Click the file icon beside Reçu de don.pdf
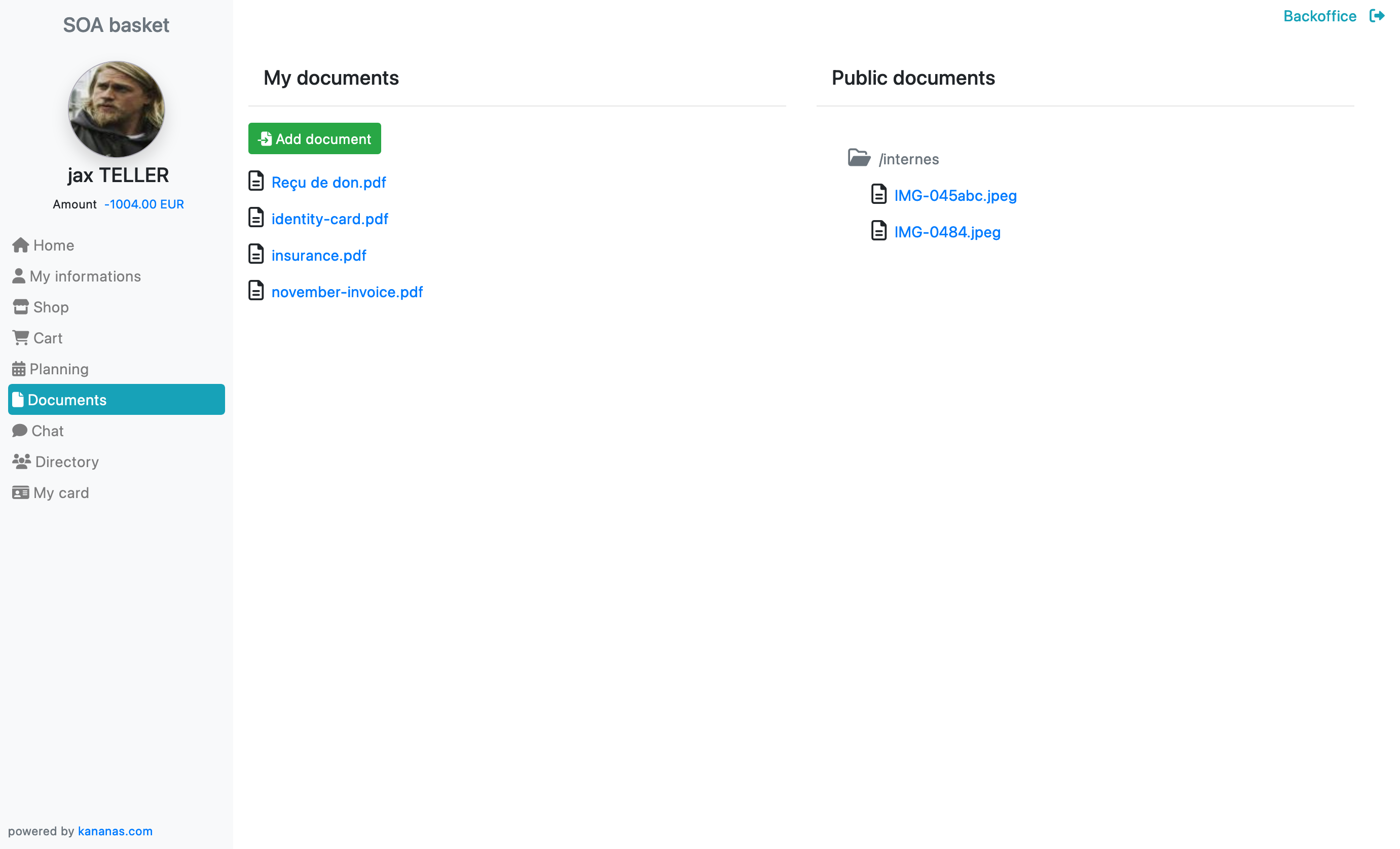The image size is (1400, 849). click(255, 181)
